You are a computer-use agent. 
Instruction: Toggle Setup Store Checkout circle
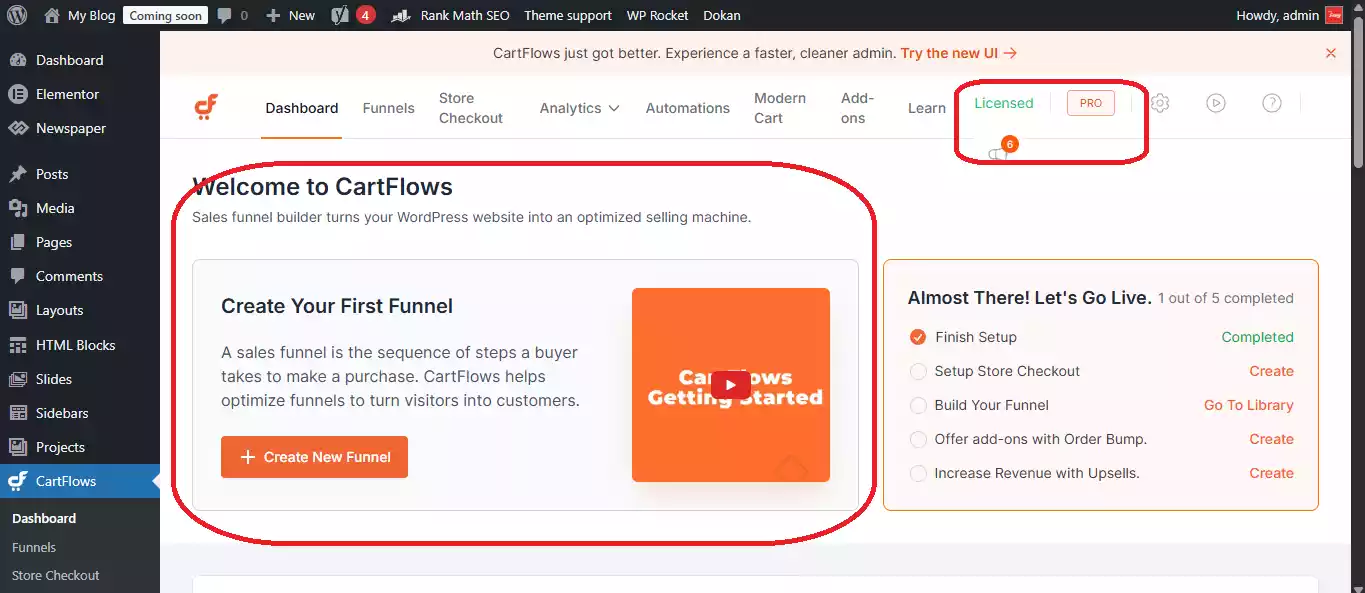pyautogui.click(x=918, y=371)
